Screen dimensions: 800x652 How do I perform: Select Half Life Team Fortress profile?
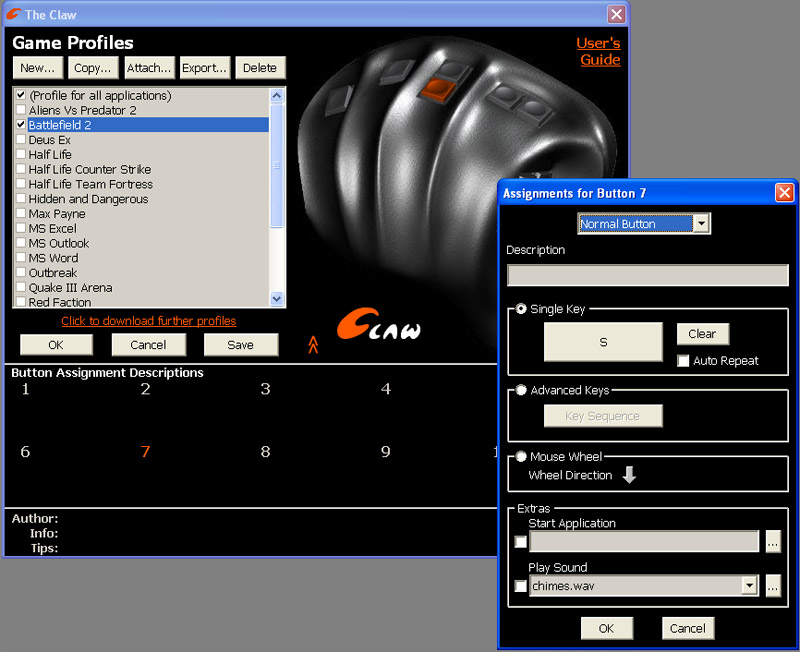click(91, 184)
